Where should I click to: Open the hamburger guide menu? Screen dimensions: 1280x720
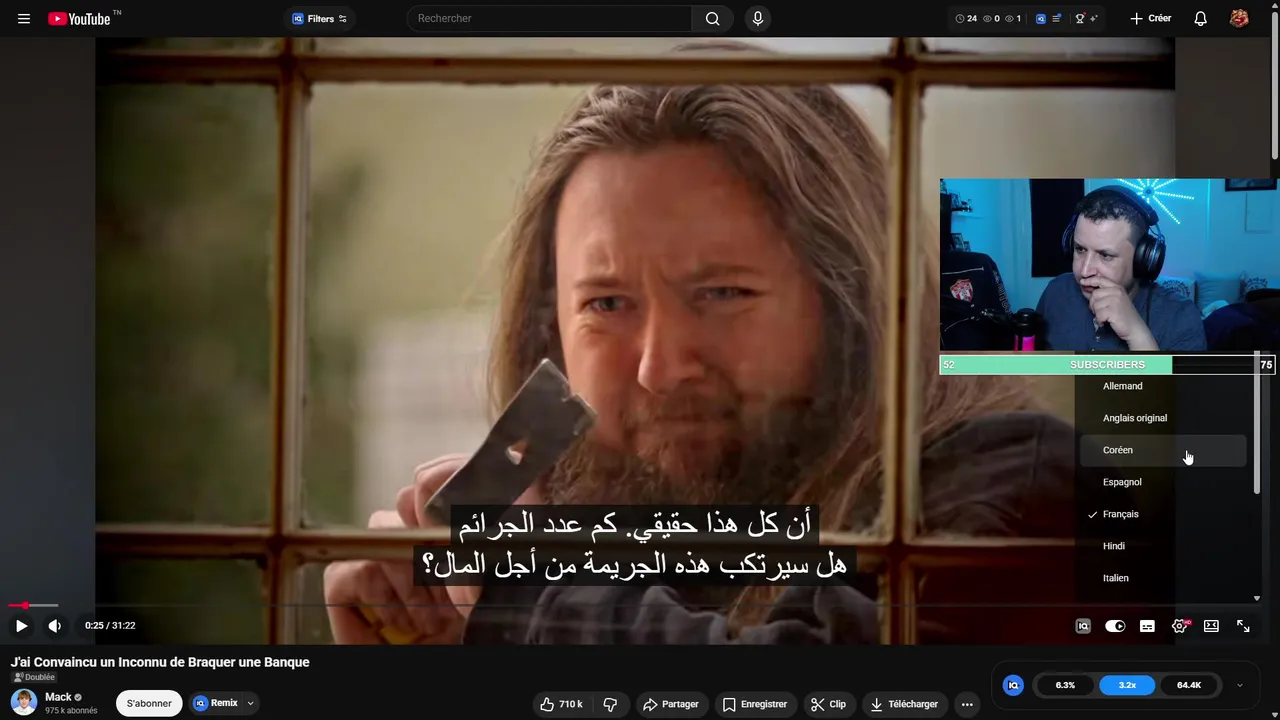click(24, 19)
